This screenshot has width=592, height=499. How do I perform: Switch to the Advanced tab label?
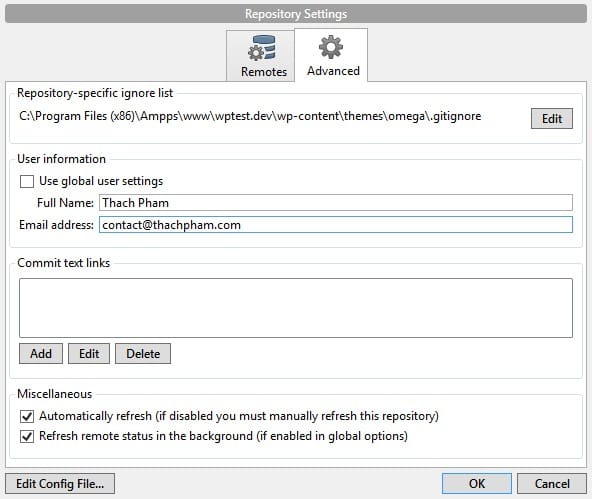[333, 71]
